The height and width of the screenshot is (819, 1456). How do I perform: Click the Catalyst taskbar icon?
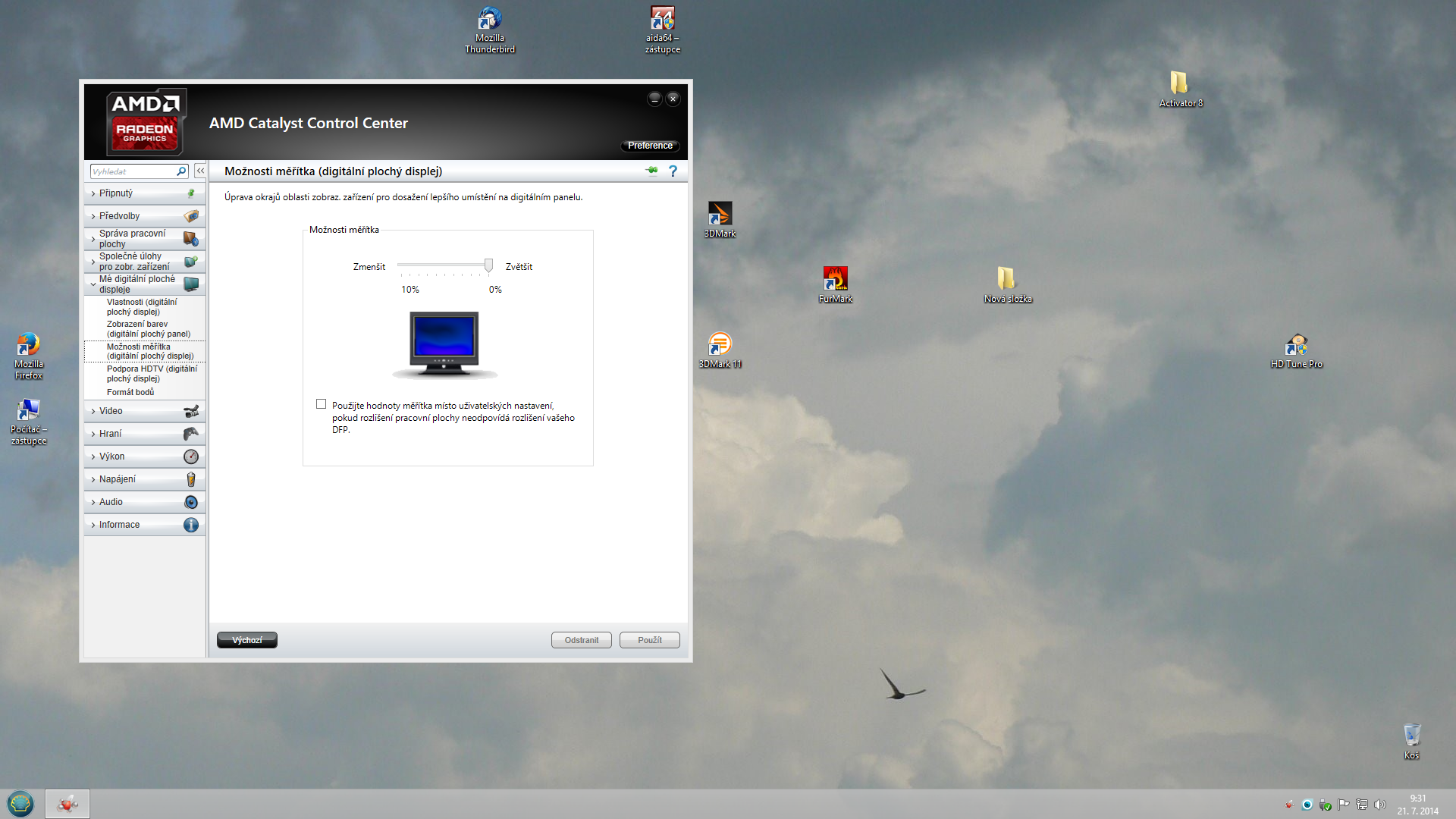[x=67, y=804]
